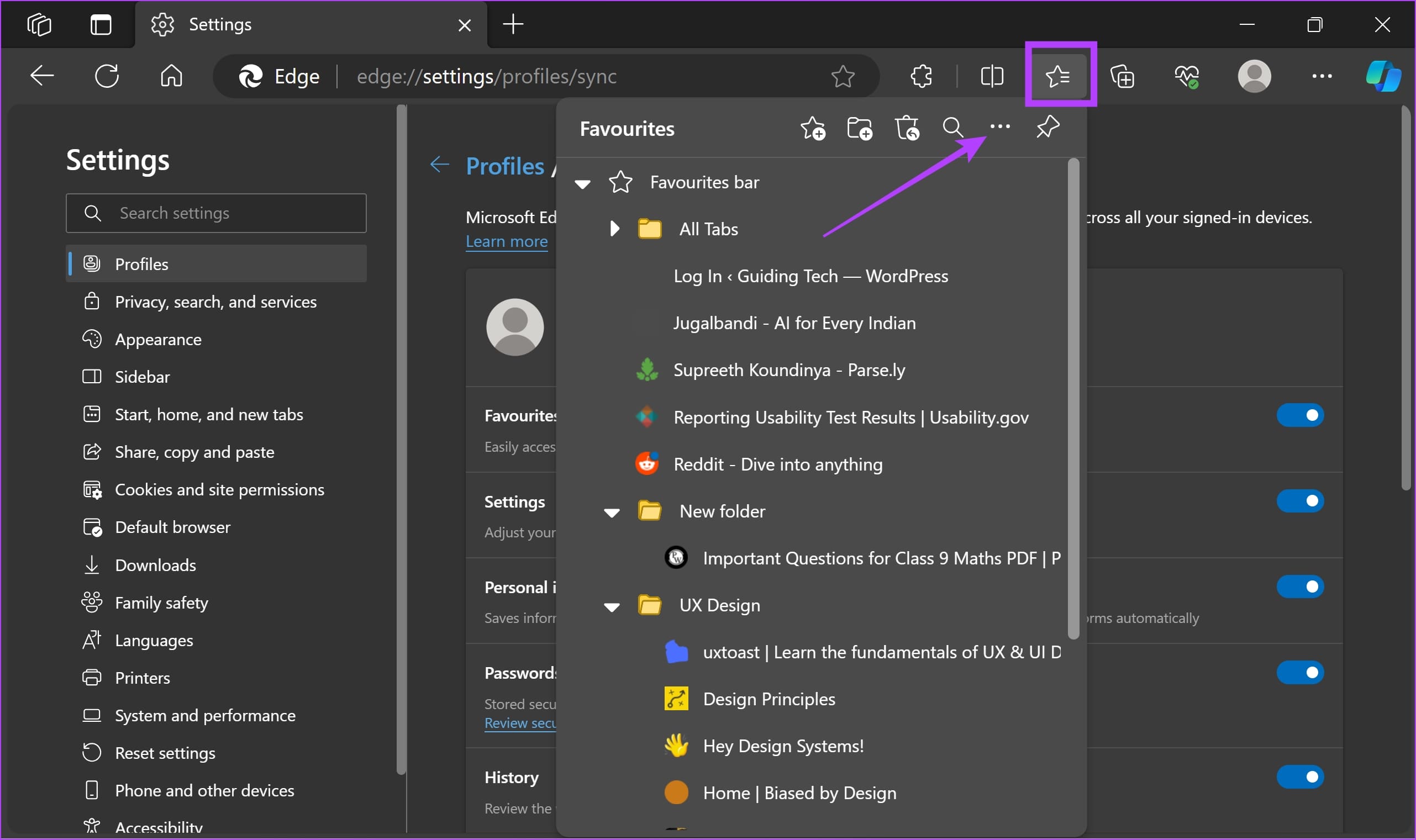The image size is (1416, 840).
Task: Click the Search settings input field
Action: [x=218, y=213]
